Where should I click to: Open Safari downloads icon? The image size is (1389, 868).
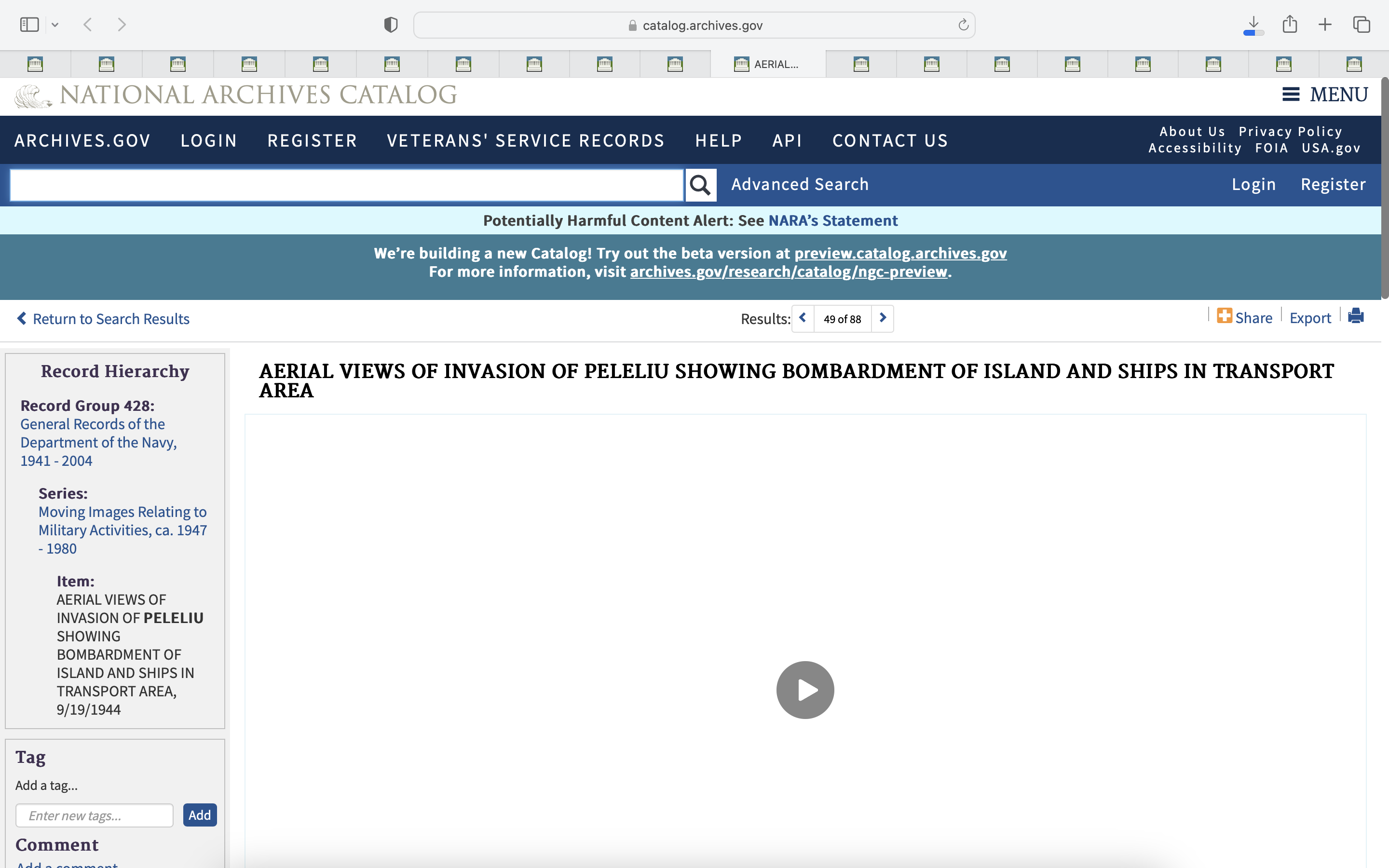[1253, 25]
